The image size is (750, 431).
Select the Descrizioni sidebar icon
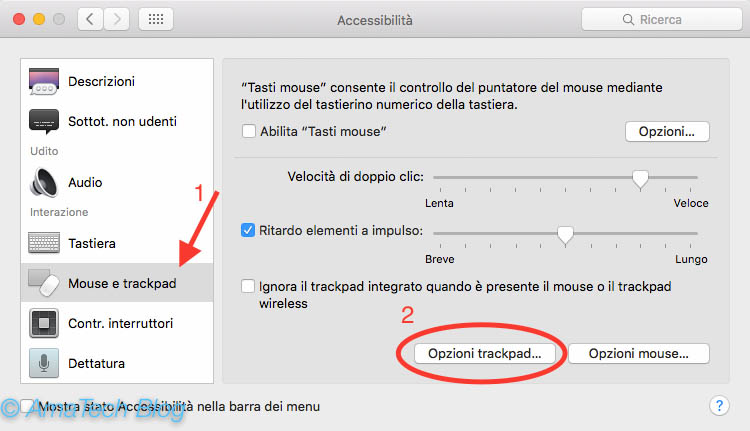pyautogui.click(x=44, y=81)
